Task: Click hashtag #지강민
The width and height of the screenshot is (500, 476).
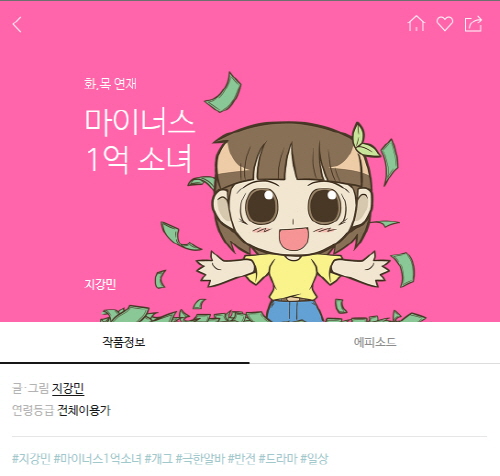Action: pos(31,458)
